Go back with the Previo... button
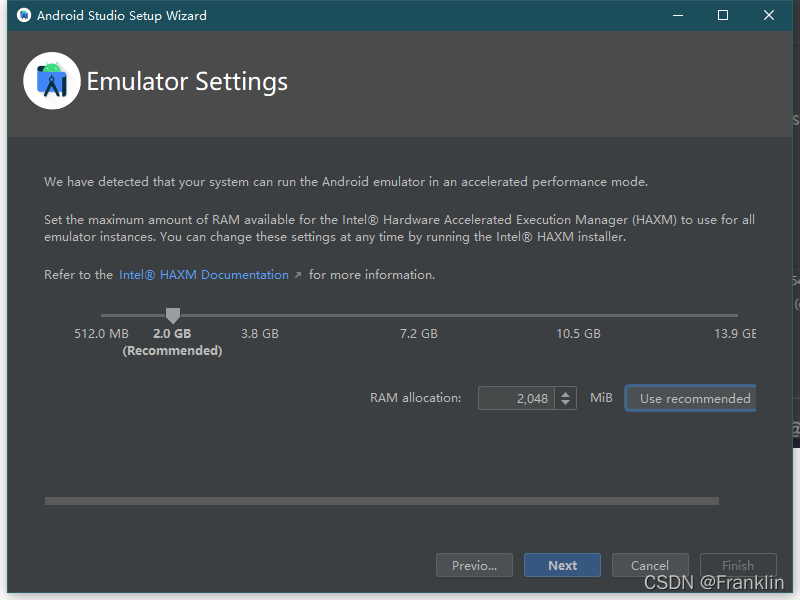800x600 pixels. click(x=474, y=565)
